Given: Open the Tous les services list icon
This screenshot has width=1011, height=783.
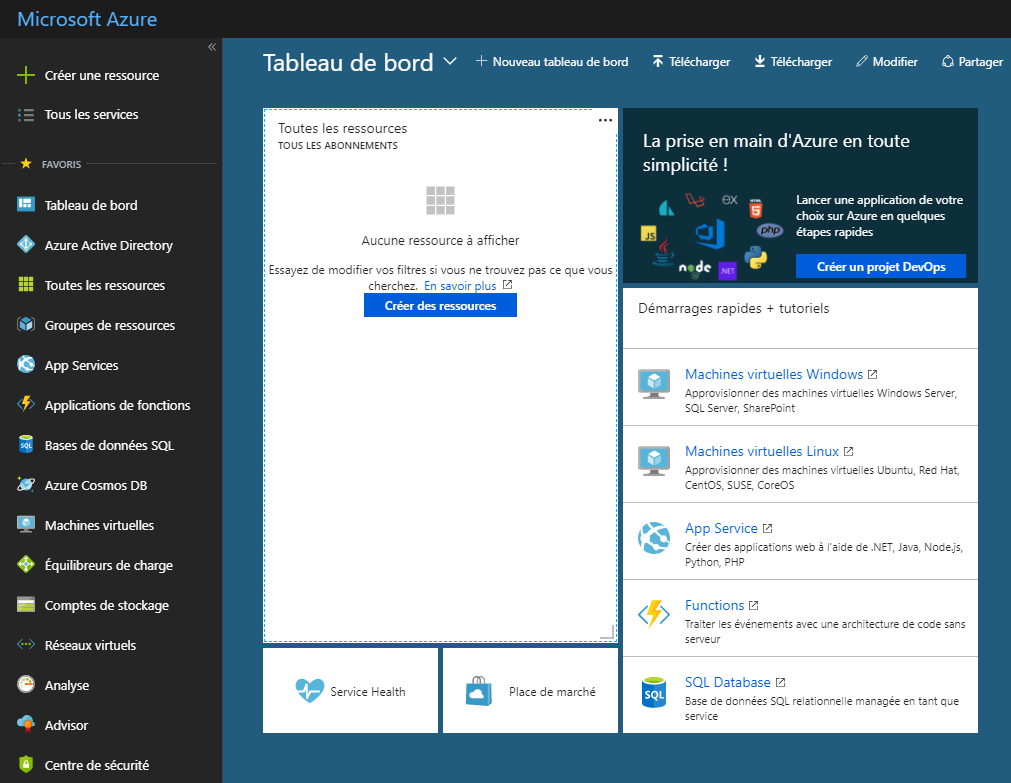Looking at the screenshot, I should tap(26, 115).
